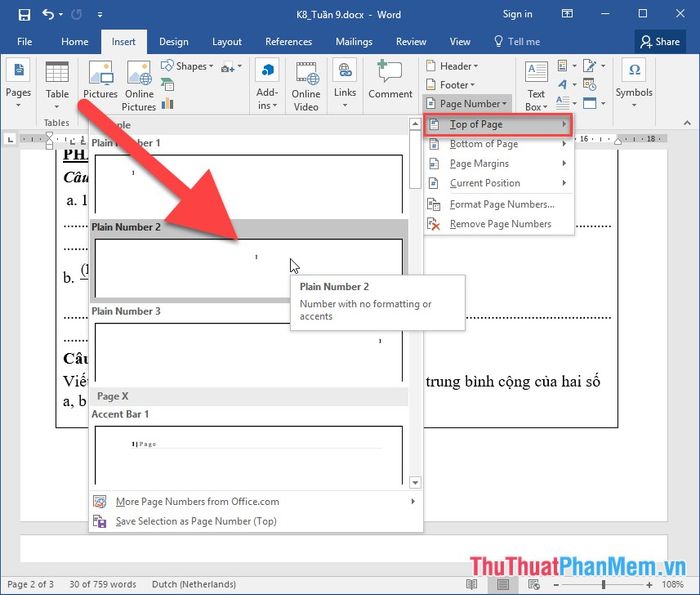Switch to the Mailings tab
The height and width of the screenshot is (595, 700).
click(354, 42)
